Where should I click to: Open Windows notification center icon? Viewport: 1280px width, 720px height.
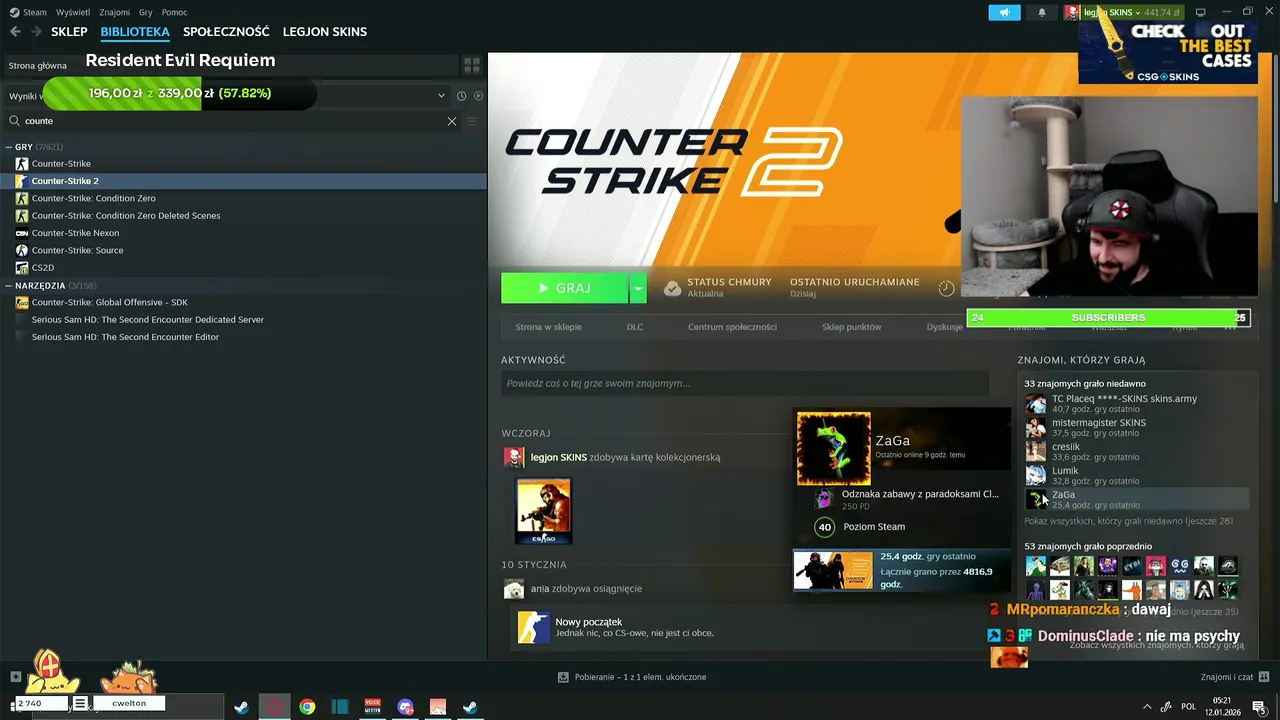point(1259,707)
